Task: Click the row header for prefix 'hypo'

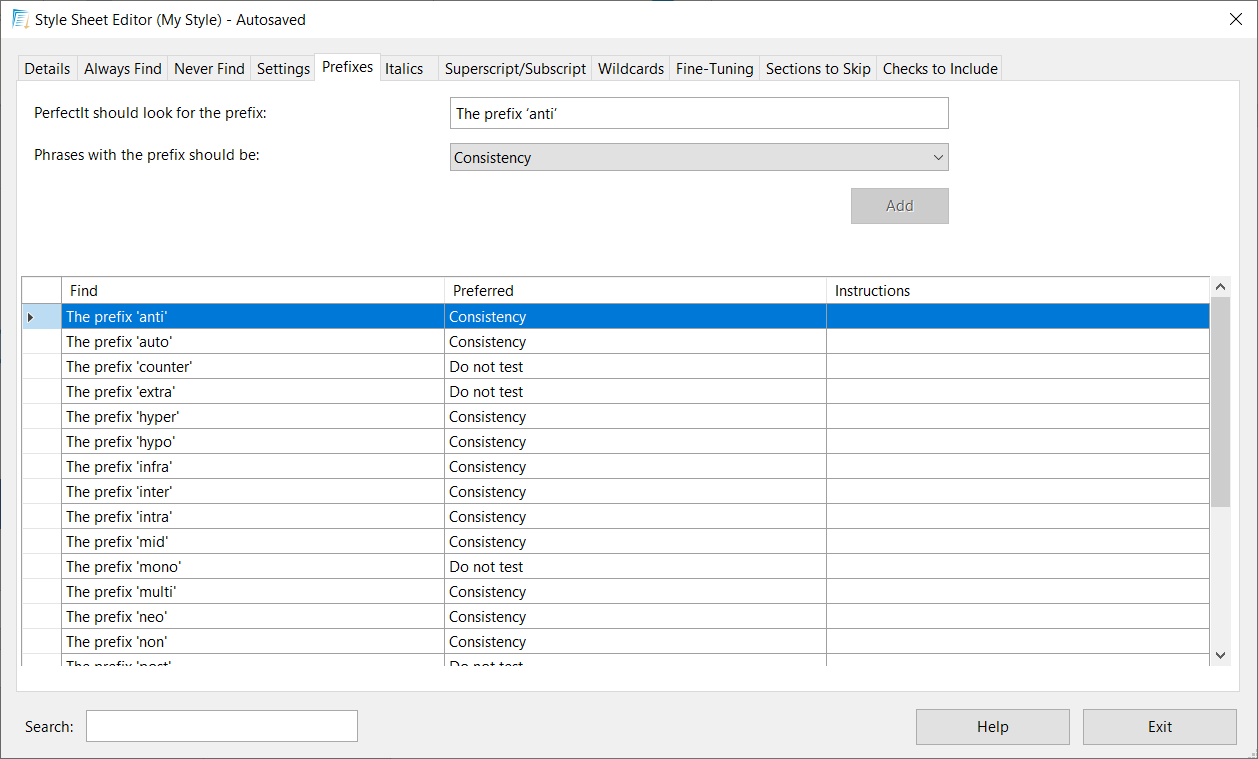Action: pos(42,442)
